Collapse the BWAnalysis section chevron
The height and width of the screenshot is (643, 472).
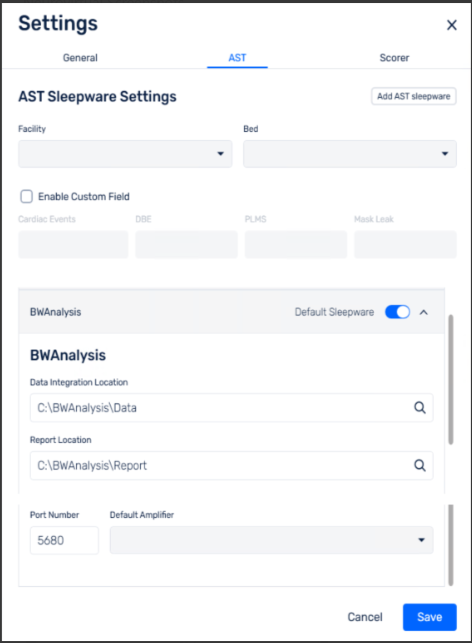coord(424,312)
